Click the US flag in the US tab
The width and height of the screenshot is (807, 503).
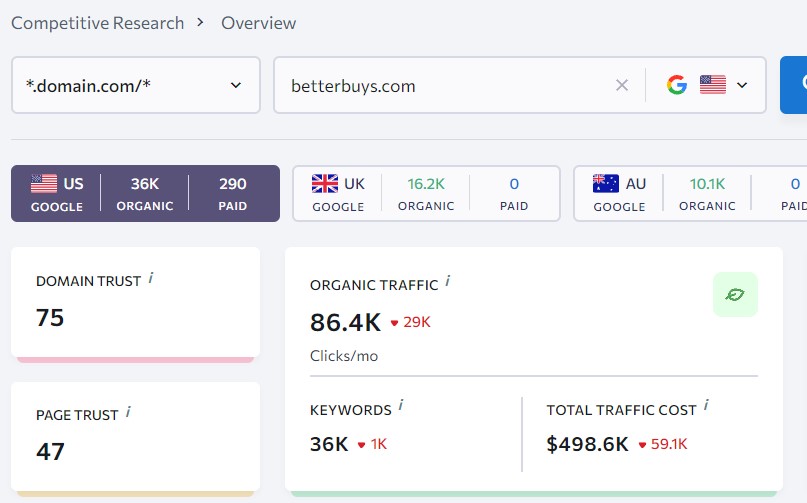pyautogui.click(x=44, y=183)
